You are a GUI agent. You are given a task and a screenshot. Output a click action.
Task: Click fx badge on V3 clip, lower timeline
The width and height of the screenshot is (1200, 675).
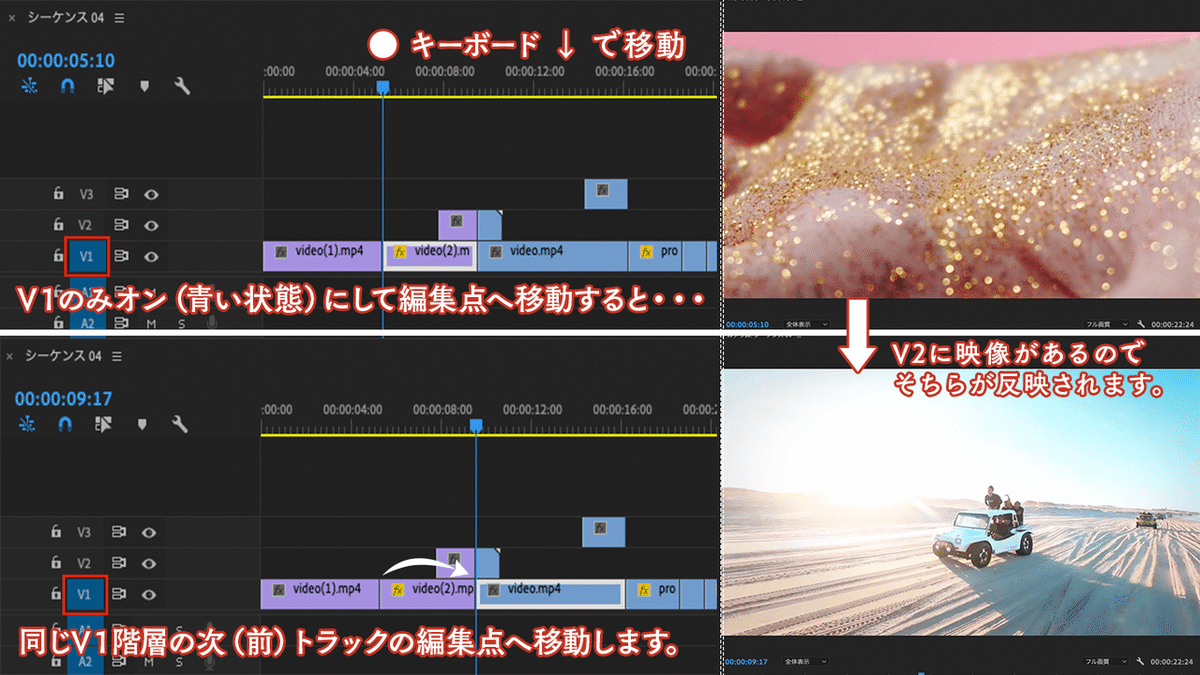602,526
